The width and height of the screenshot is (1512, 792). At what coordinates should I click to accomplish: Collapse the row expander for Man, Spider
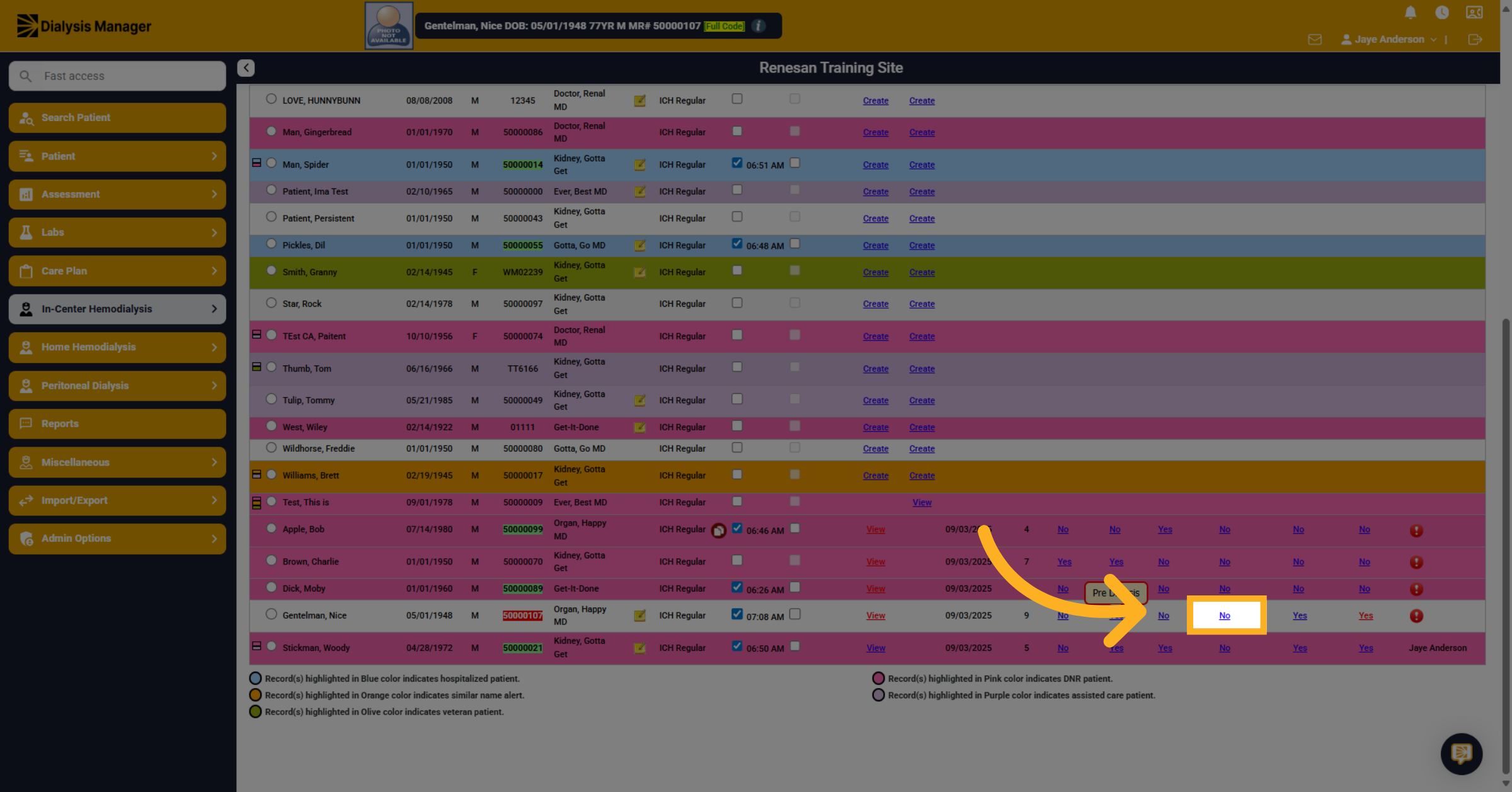pos(256,163)
